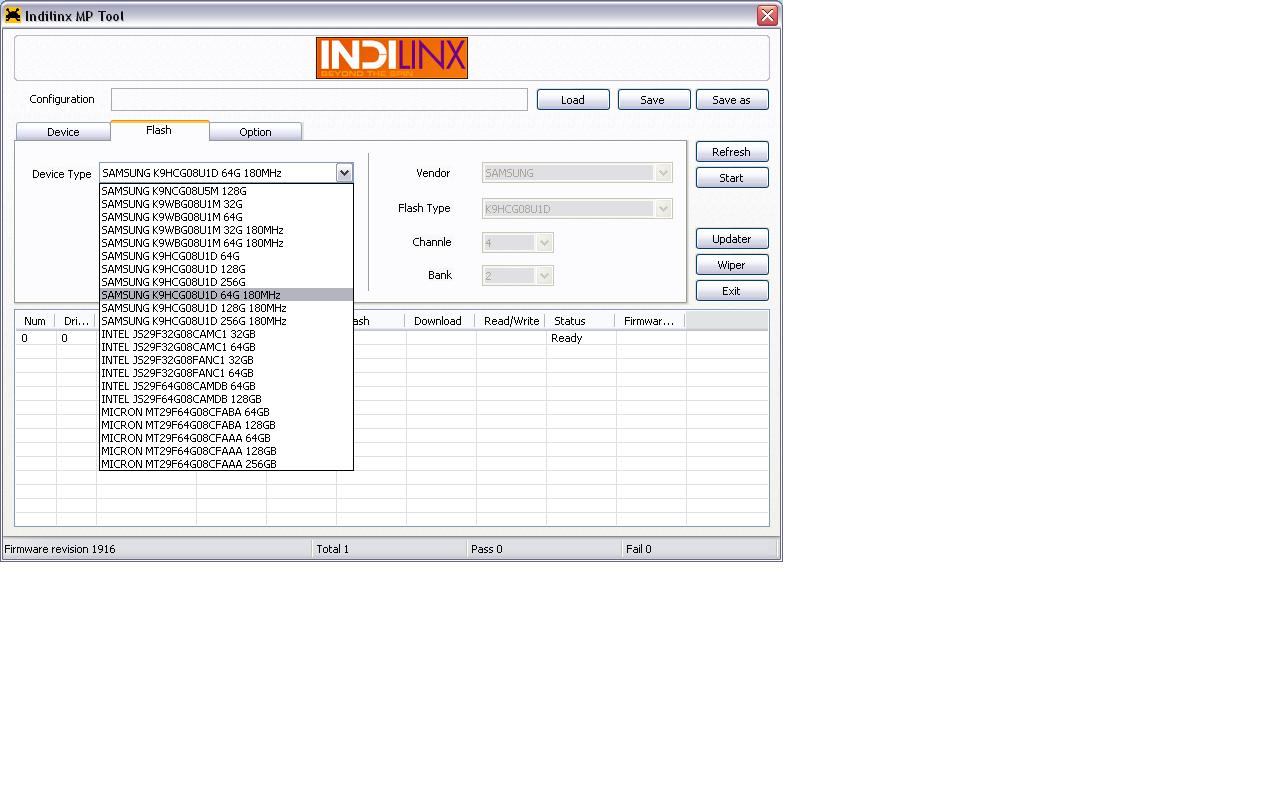Select MICRON MT29F64G08CFAAA 256GB

(x=226, y=464)
